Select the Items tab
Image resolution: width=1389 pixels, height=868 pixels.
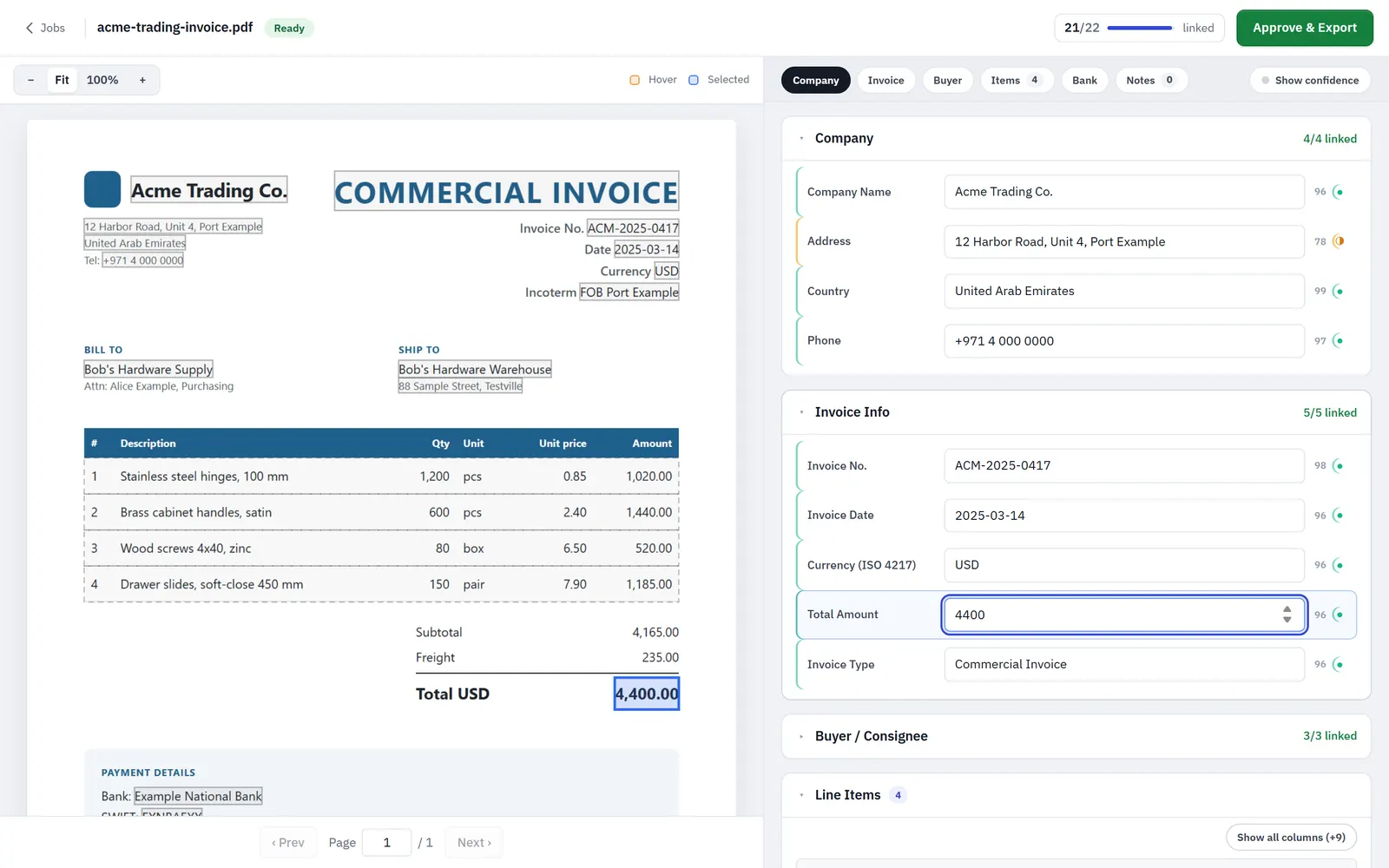(x=1017, y=80)
